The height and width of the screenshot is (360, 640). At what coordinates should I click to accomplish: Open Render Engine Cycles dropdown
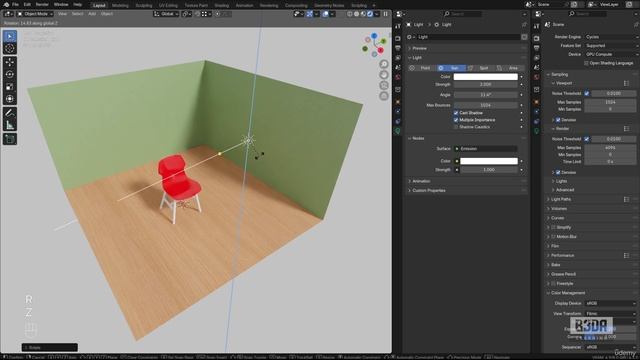pos(611,37)
